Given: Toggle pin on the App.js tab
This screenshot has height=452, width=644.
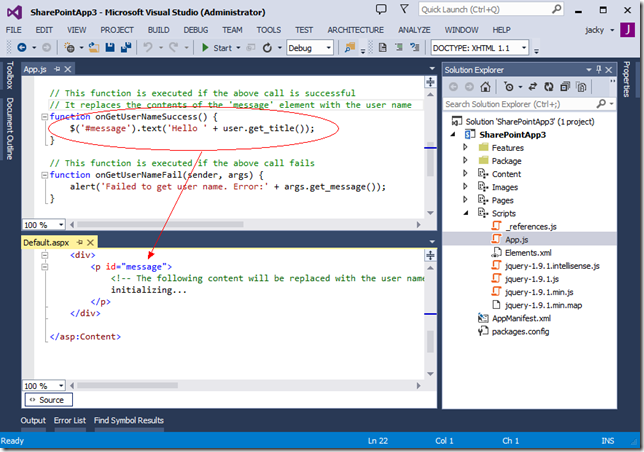Looking at the screenshot, I should point(57,69).
